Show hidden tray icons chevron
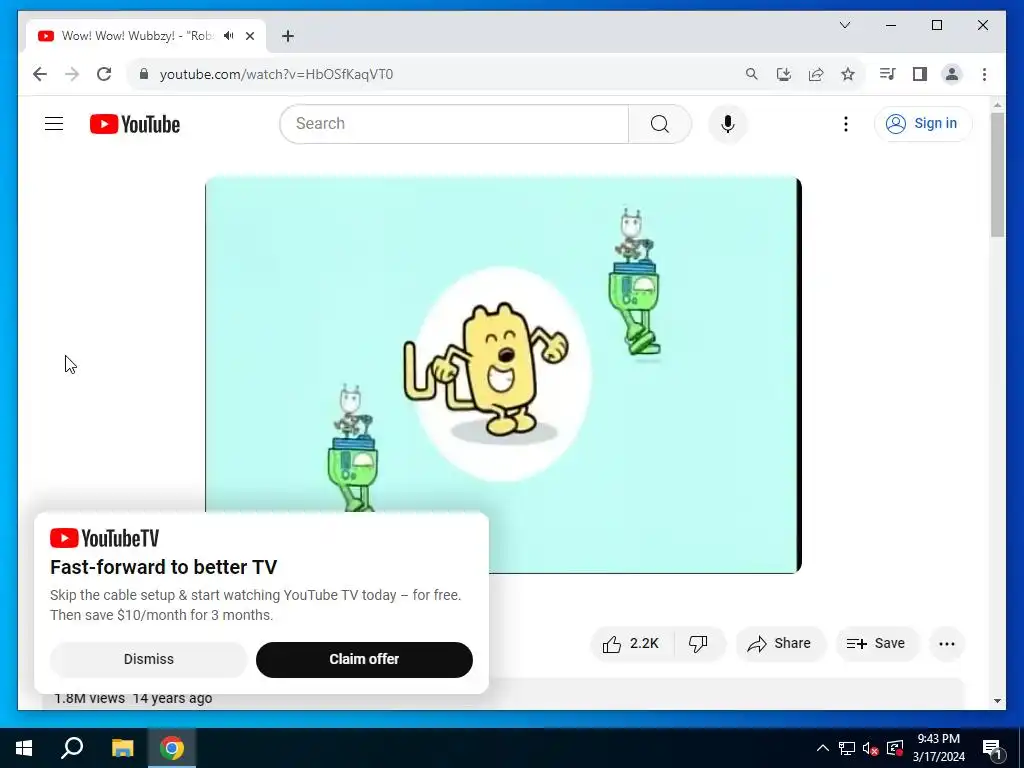The image size is (1024, 768). click(823, 748)
